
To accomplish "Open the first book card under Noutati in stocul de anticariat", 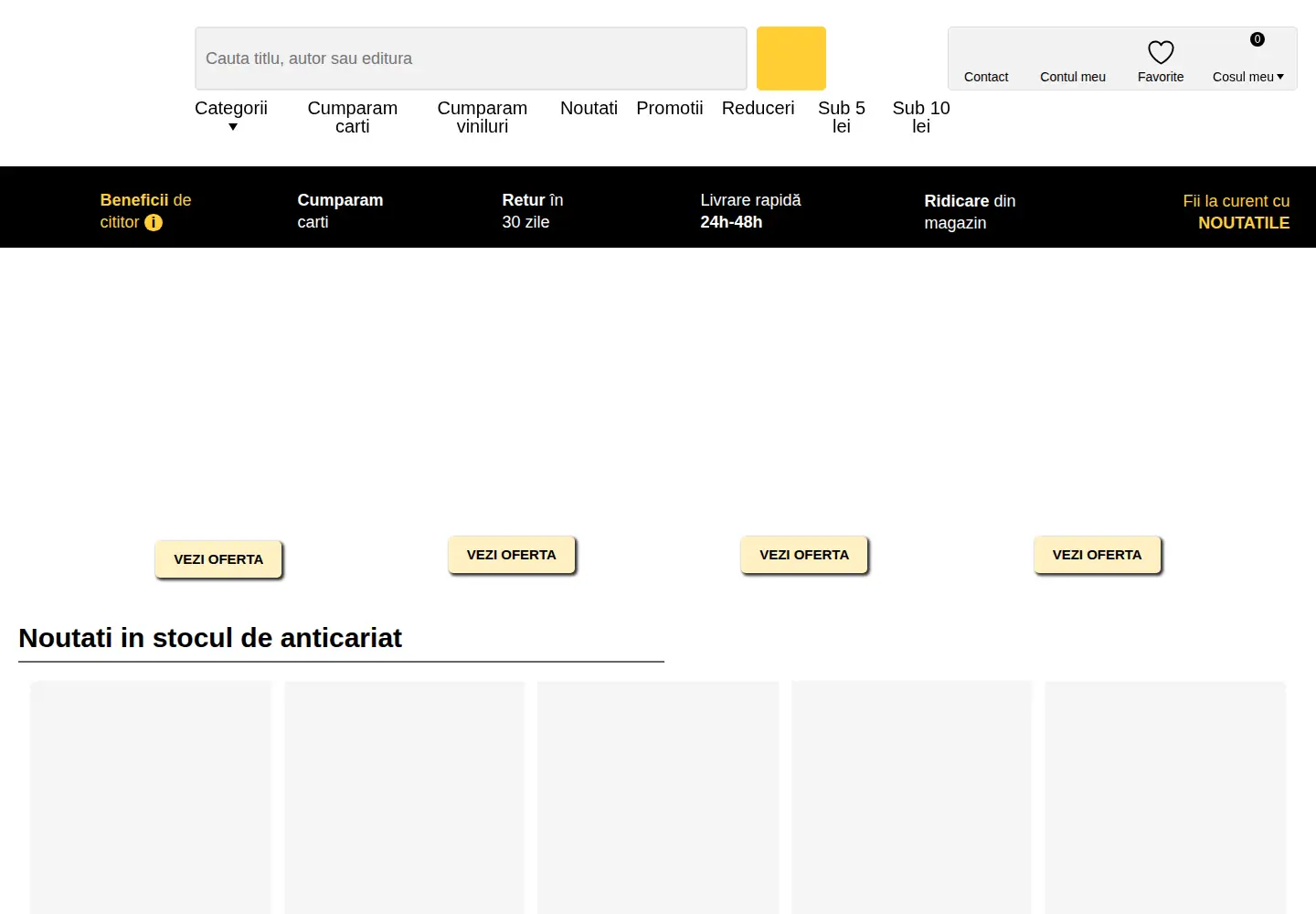I will tap(151, 797).
